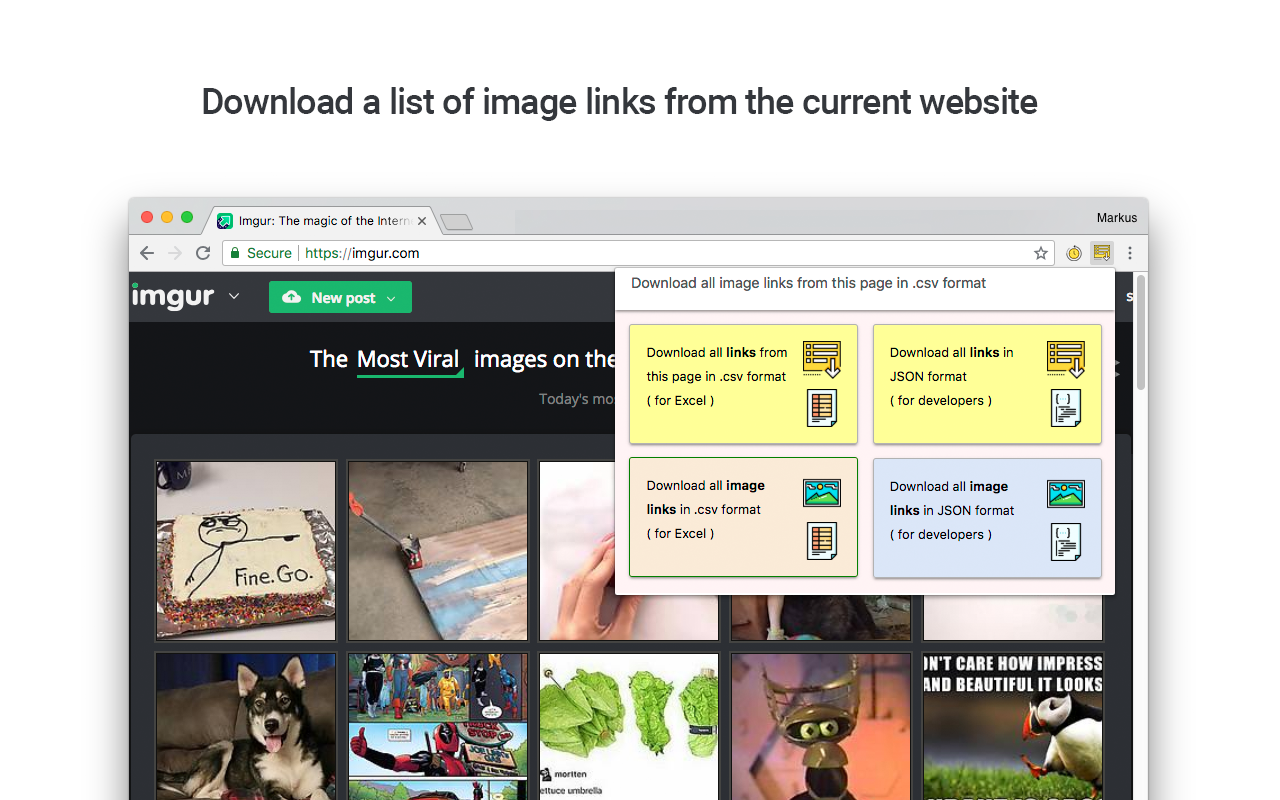
Task: Bookmark page with star icon
Action: point(1041,253)
